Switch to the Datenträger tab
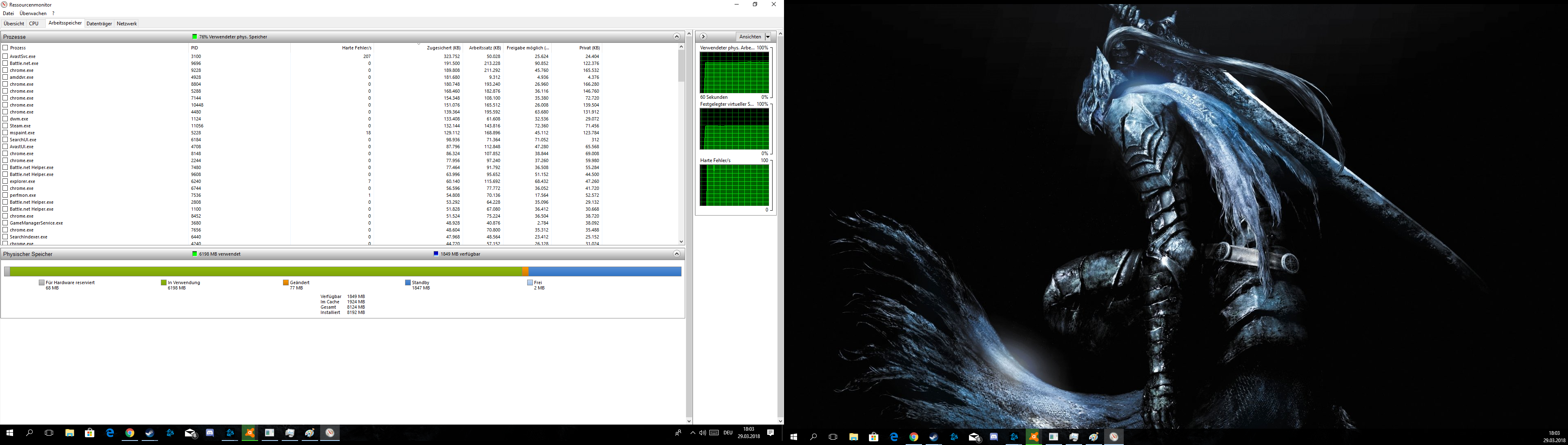 click(99, 24)
